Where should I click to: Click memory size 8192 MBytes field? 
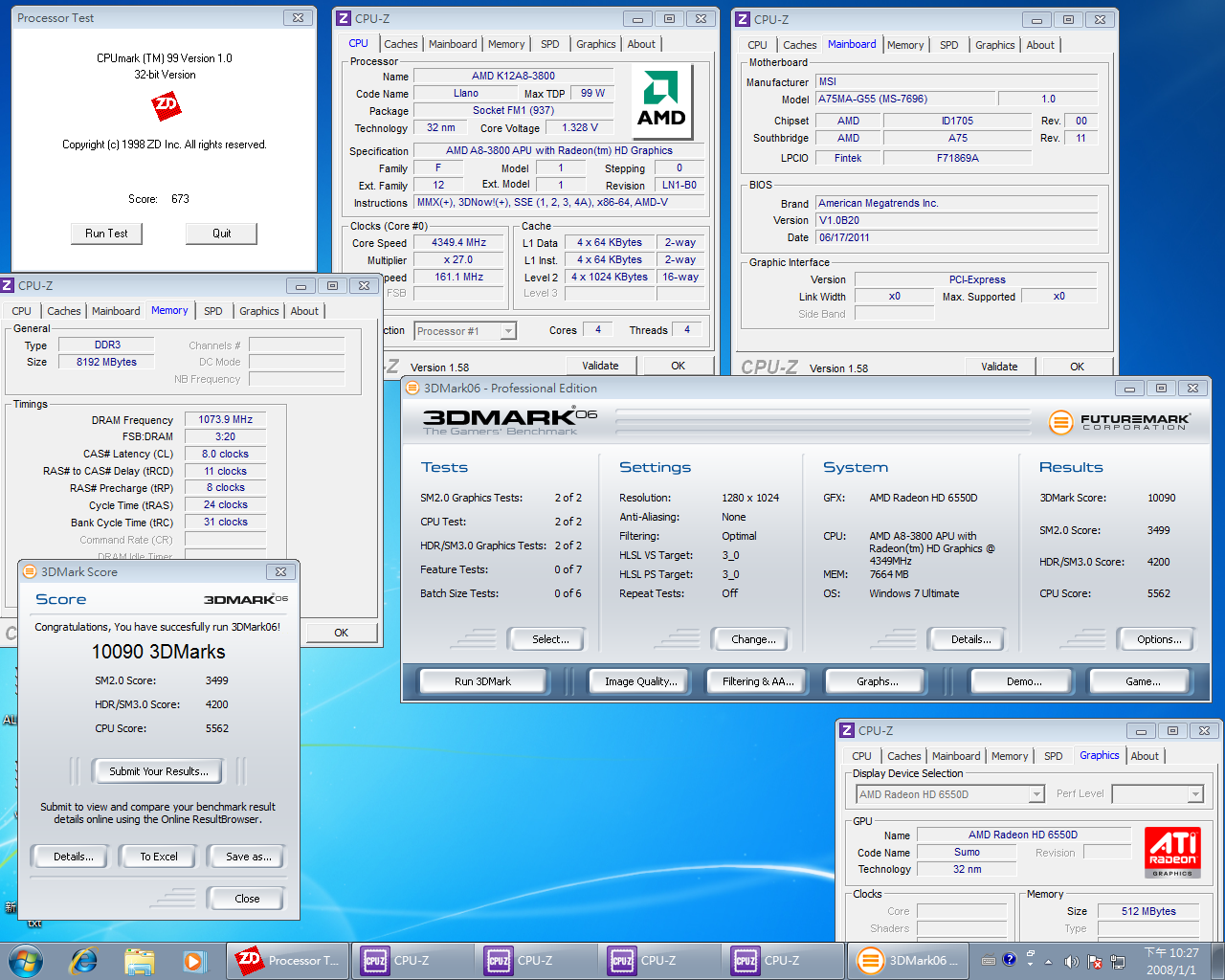(x=107, y=362)
